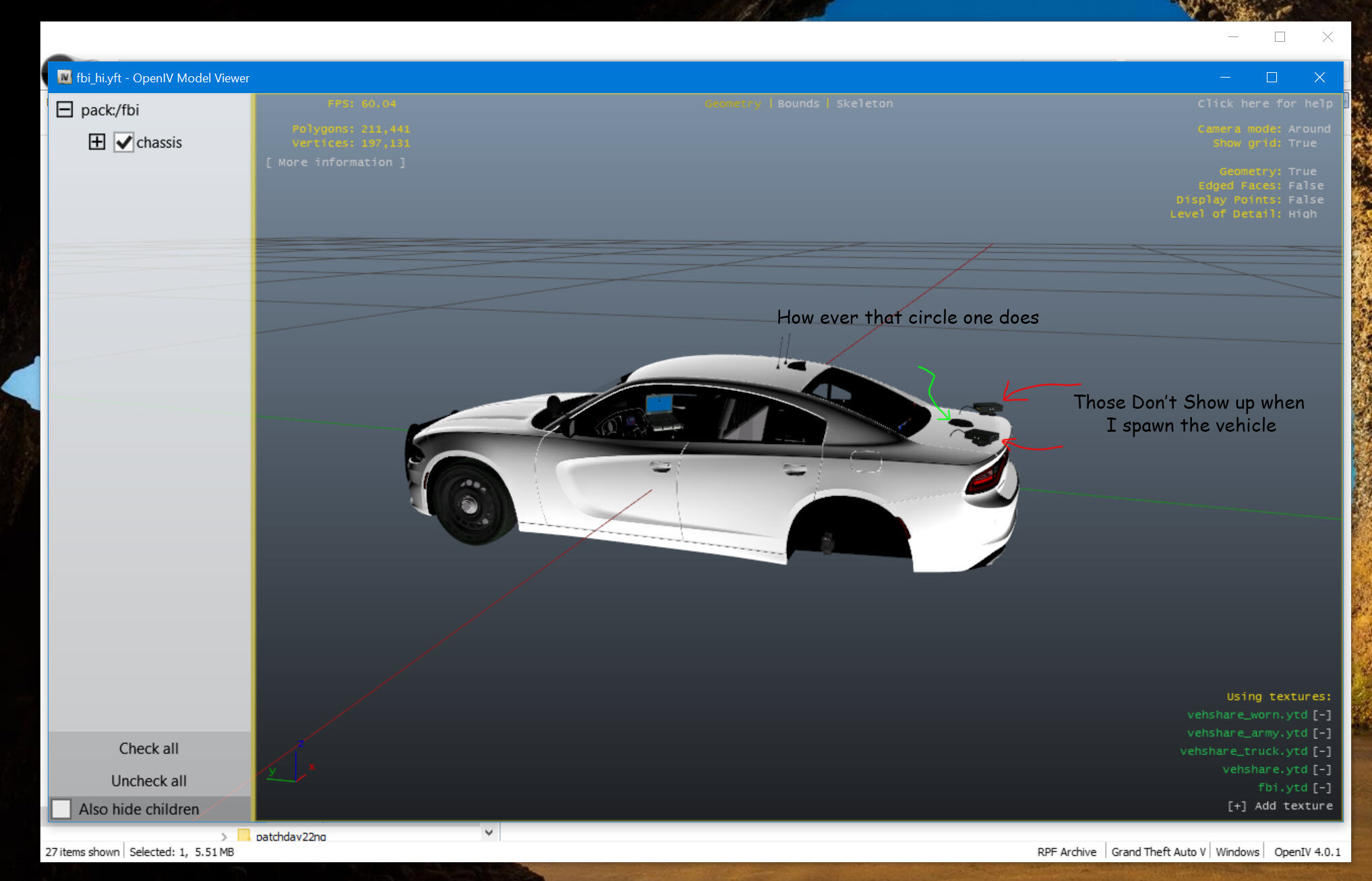Switch to the Skeleton view tab
The width and height of the screenshot is (1372, 881).
pyautogui.click(x=864, y=104)
